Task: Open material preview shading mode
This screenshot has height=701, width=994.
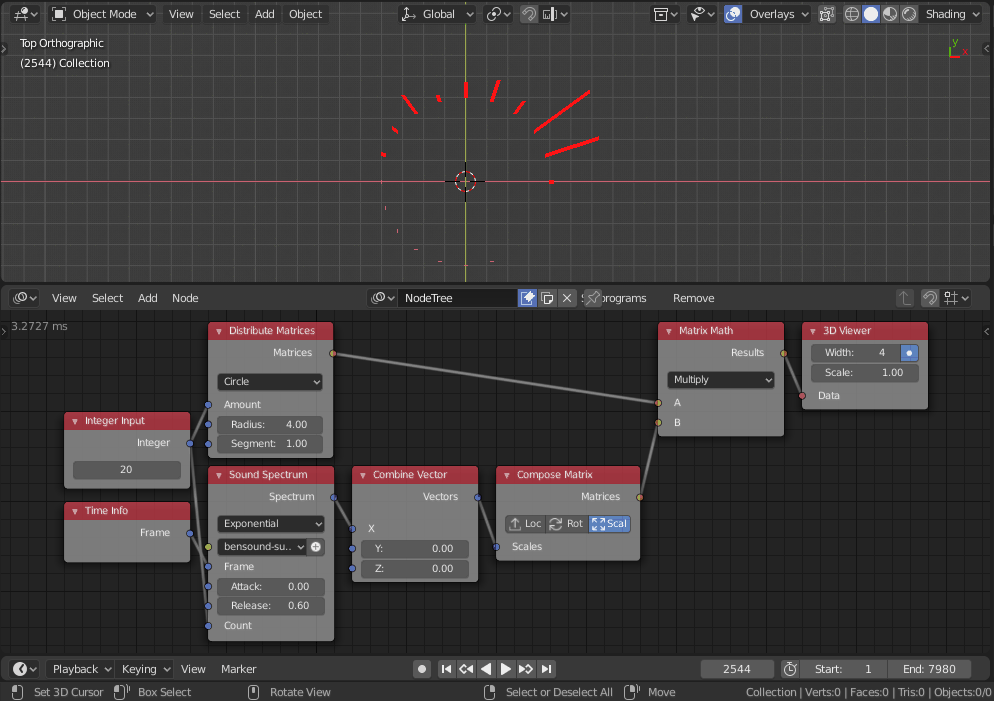Action: click(888, 14)
